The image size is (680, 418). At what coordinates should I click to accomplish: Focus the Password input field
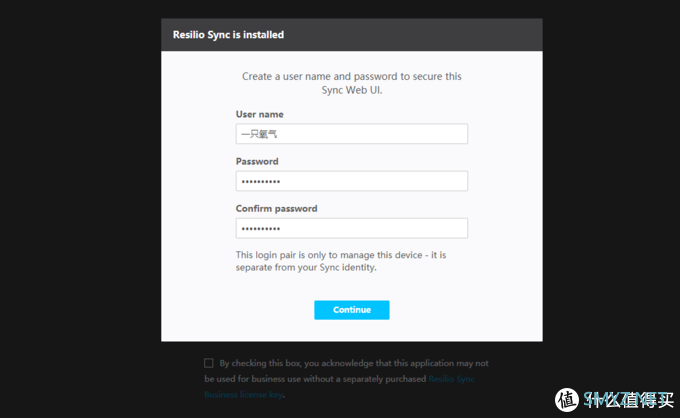pyautogui.click(x=352, y=181)
